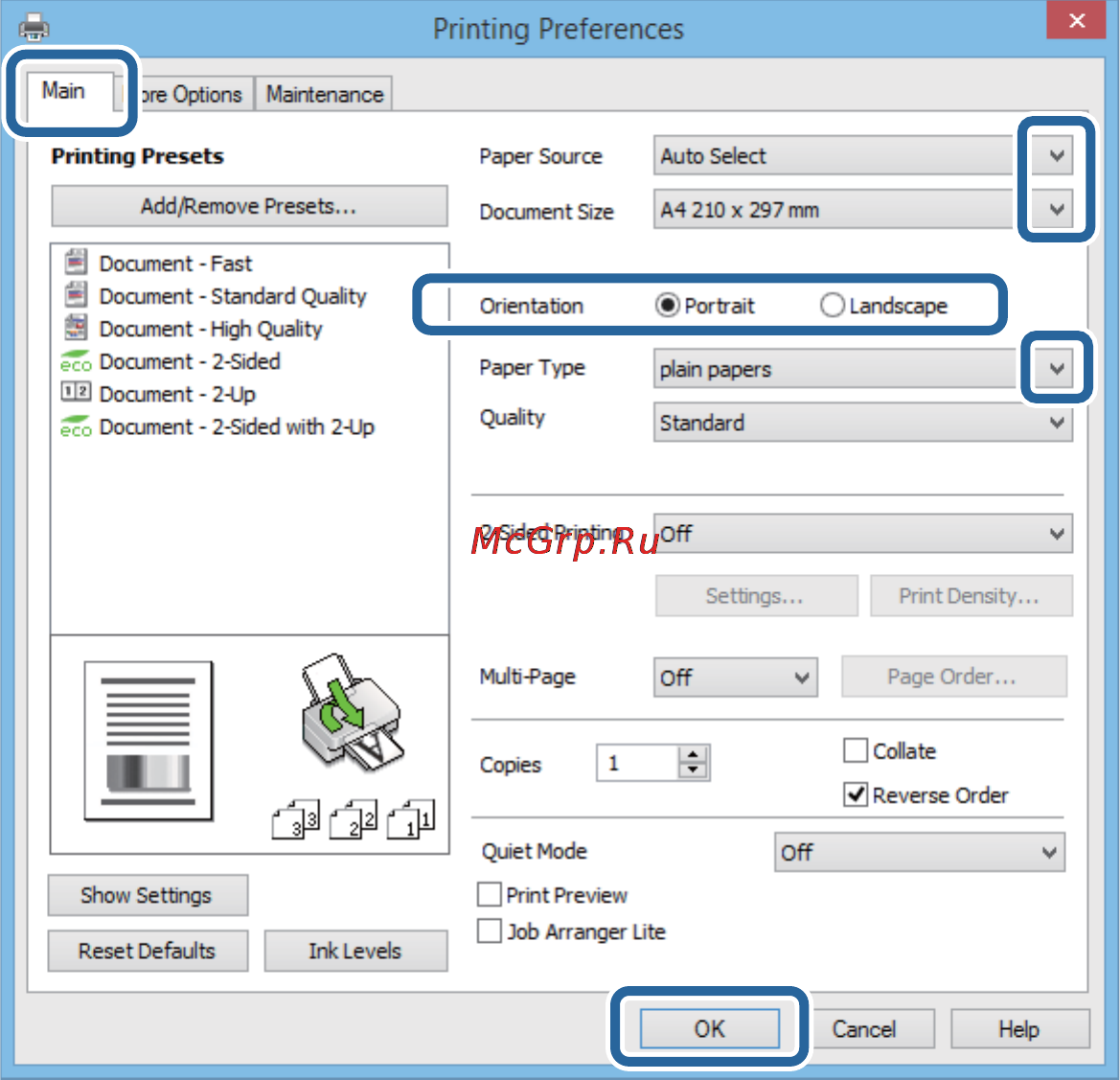This screenshot has height=1080, width=1120.
Task: Select the Landscape orientation radio button
Action: click(x=833, y=306)
